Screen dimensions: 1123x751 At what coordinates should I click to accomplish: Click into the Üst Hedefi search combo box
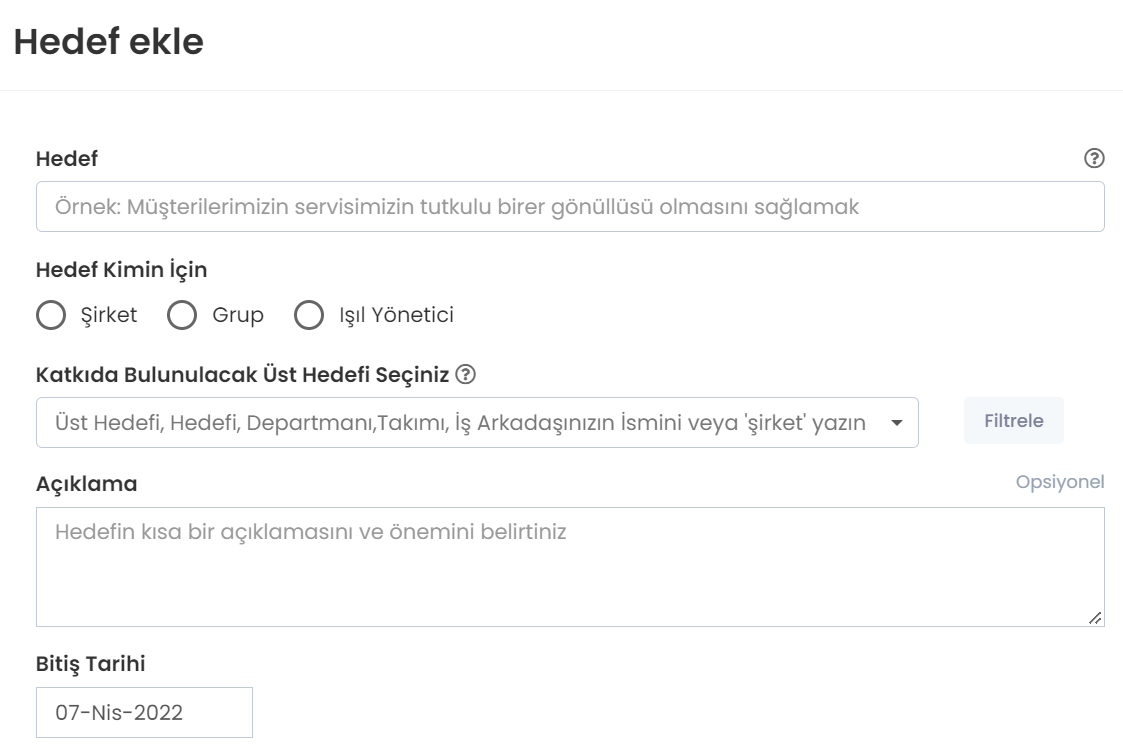pyautogui.click(x=460, y=423)
